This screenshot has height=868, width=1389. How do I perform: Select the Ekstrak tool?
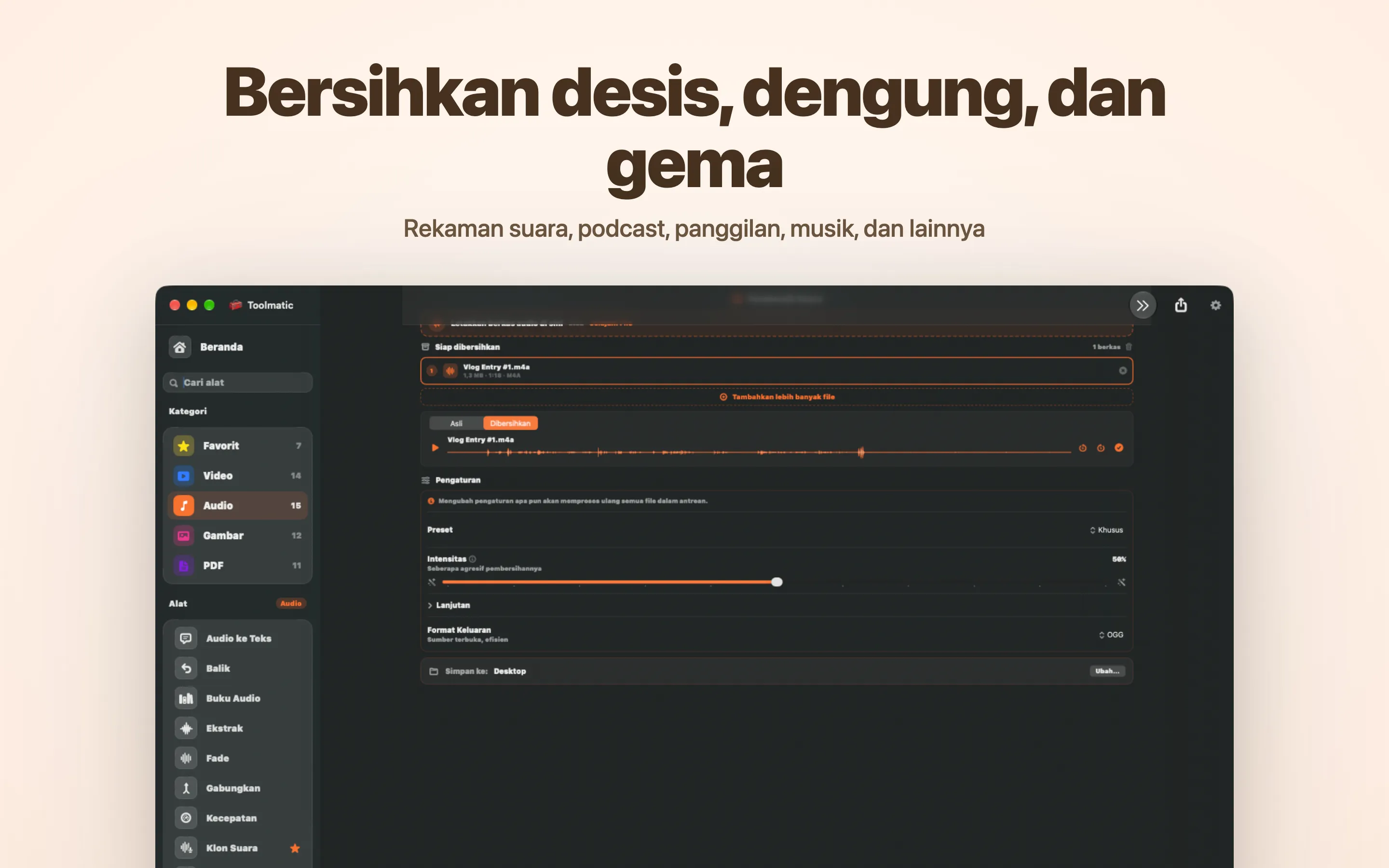(x=238, y=728)
